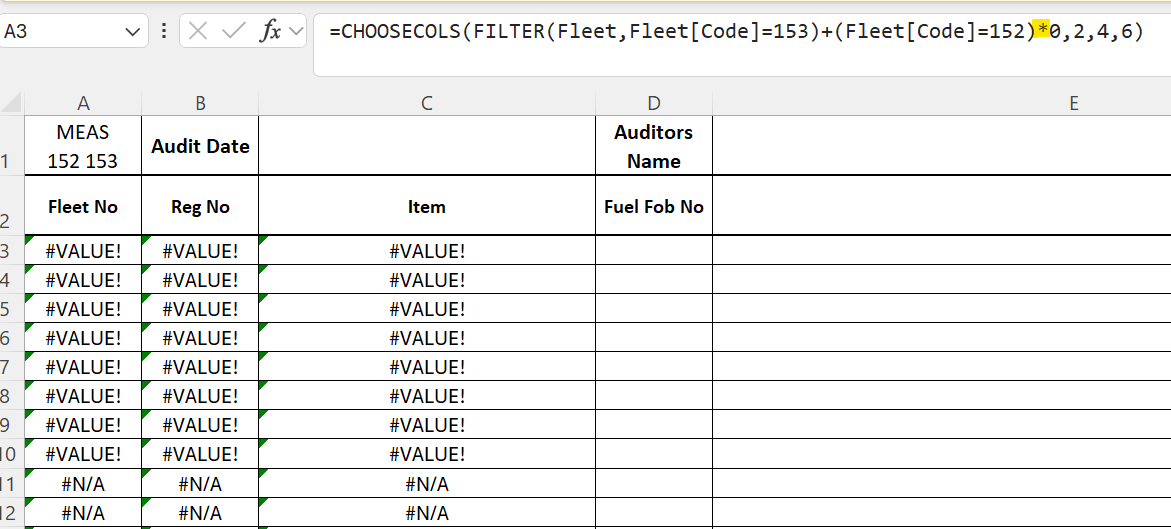Select column A header
Image resolution: width=1171 pixels, height=529 pixels.
tap(83, 104)
